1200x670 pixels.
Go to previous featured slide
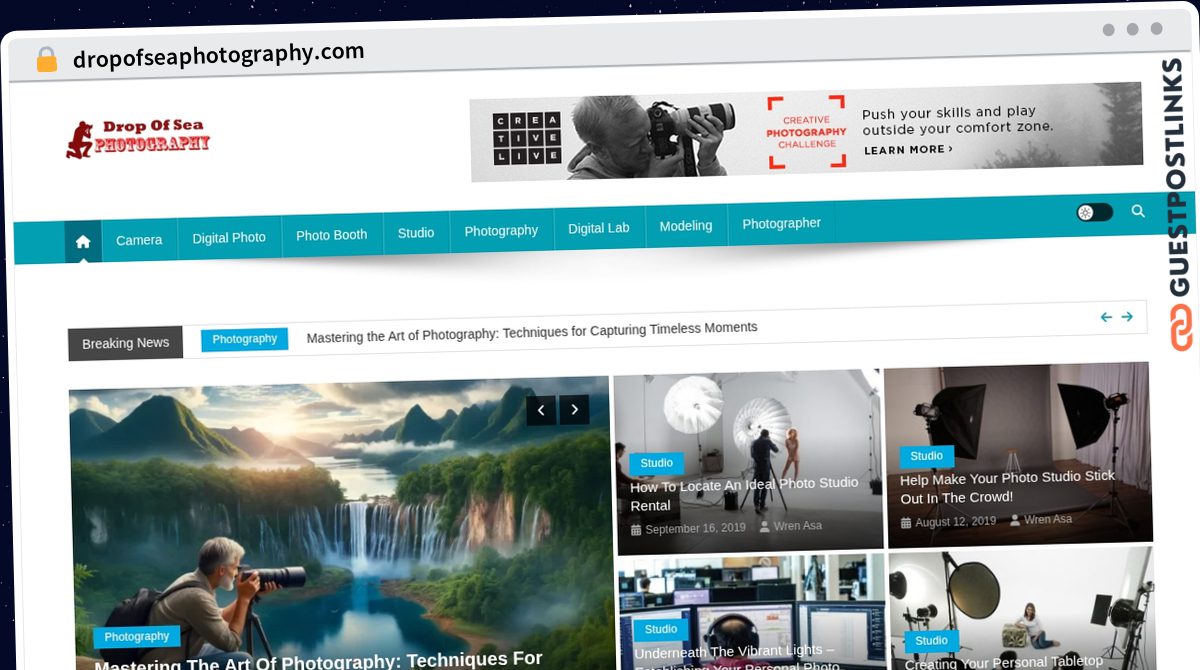[x=541, y=410]
